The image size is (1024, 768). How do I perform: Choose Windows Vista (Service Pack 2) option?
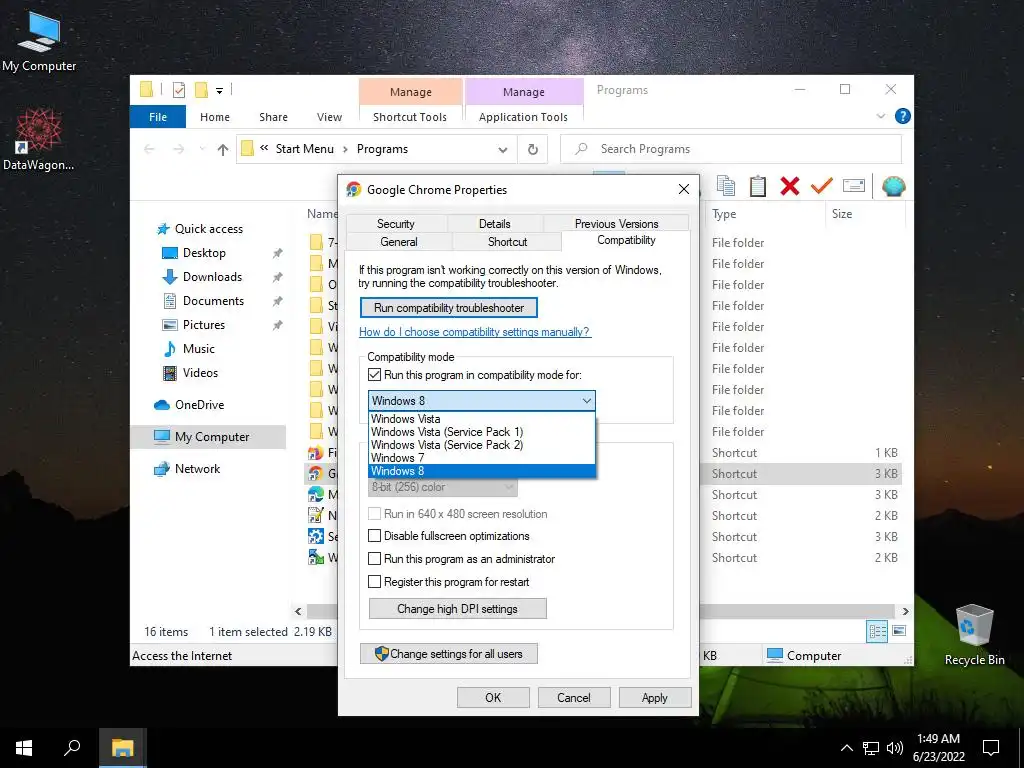coord(482,445)
